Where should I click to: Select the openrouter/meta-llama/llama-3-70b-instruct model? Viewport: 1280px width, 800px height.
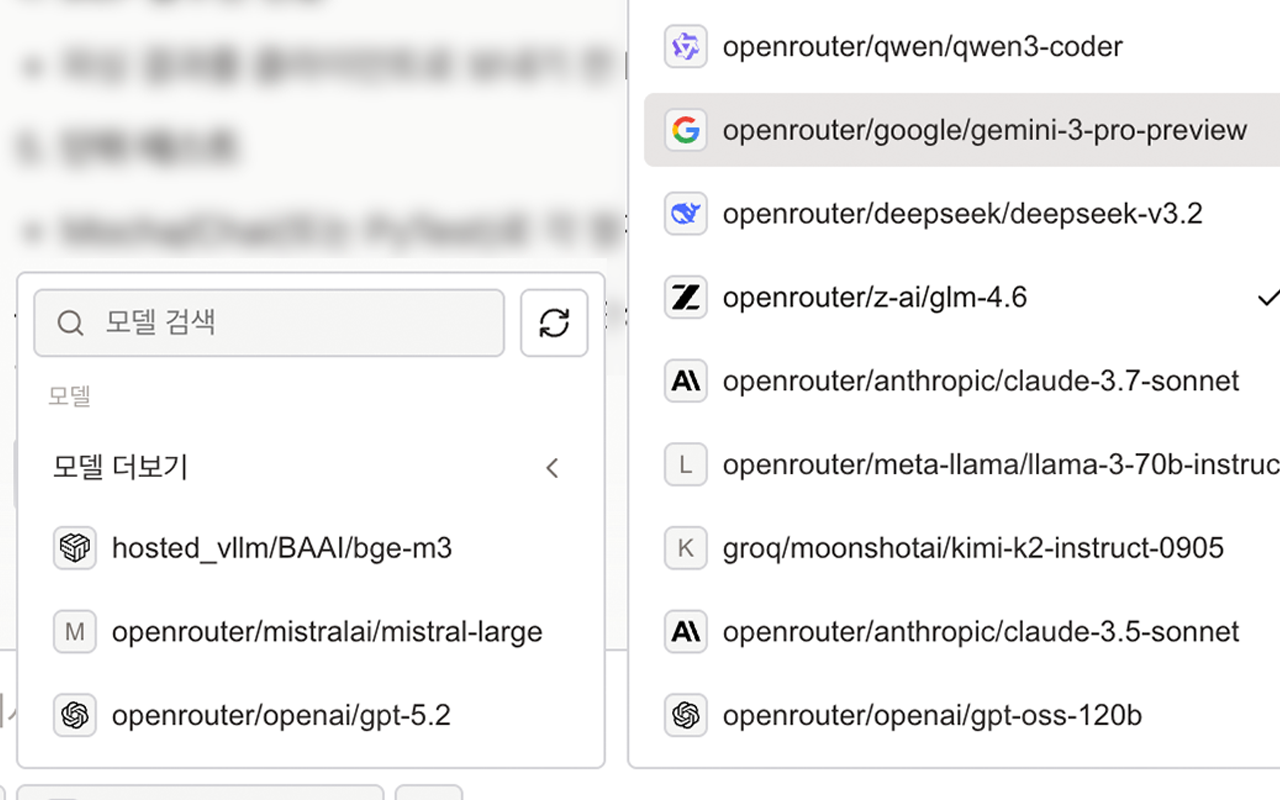[962, 464]
